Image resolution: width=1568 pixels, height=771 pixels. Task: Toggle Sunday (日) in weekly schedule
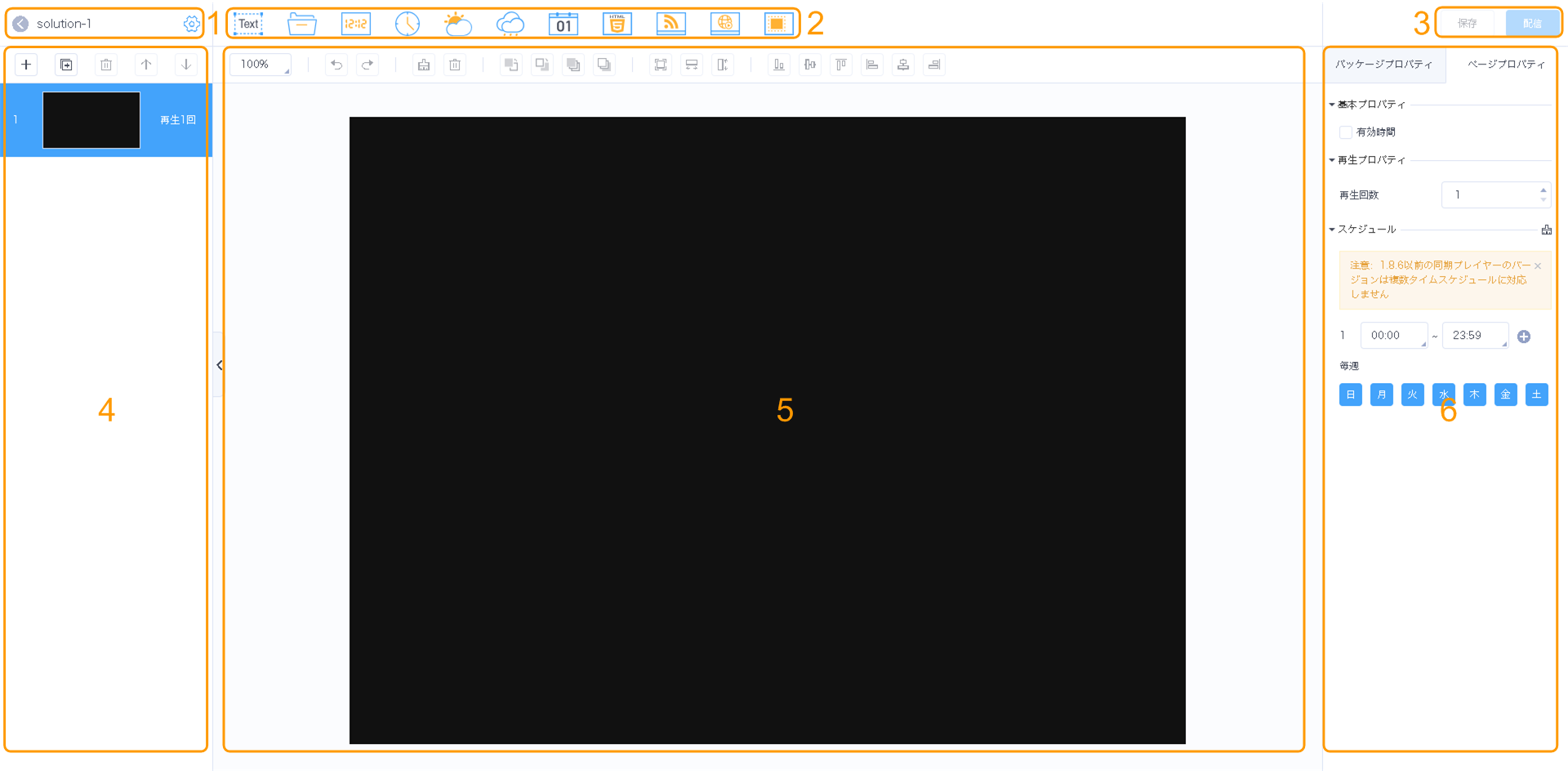tap(1351, 395)
